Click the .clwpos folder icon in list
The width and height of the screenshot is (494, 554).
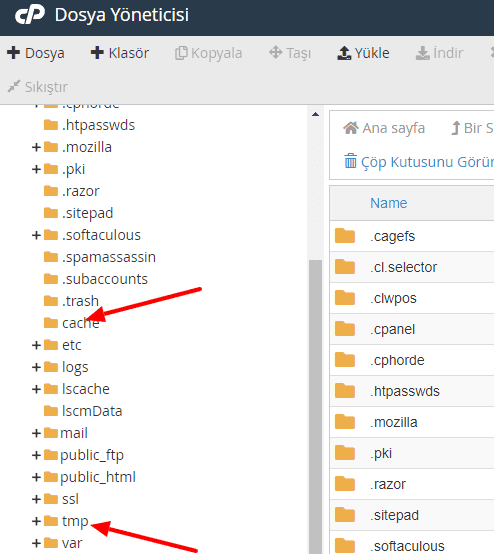click(345, 297)
